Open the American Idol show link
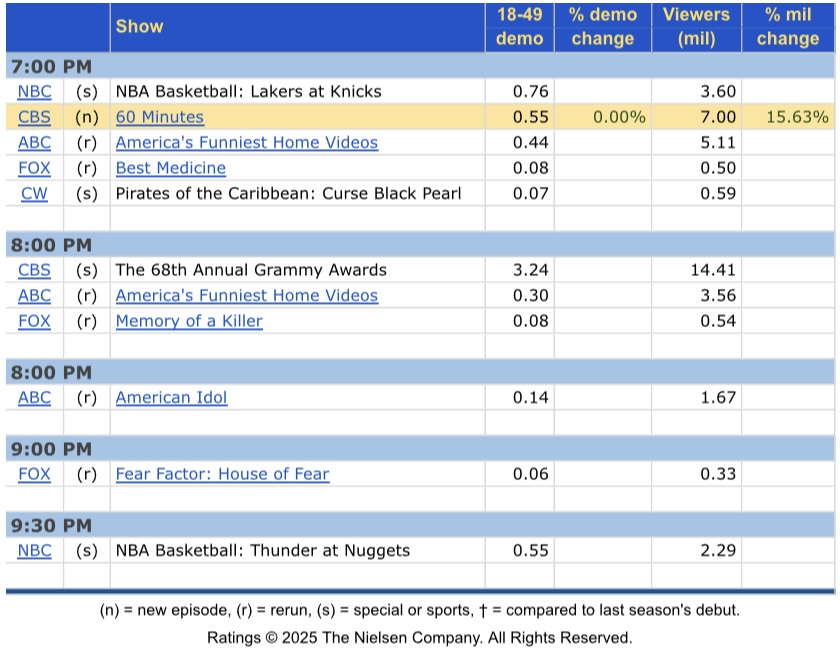 coord(171,398)
